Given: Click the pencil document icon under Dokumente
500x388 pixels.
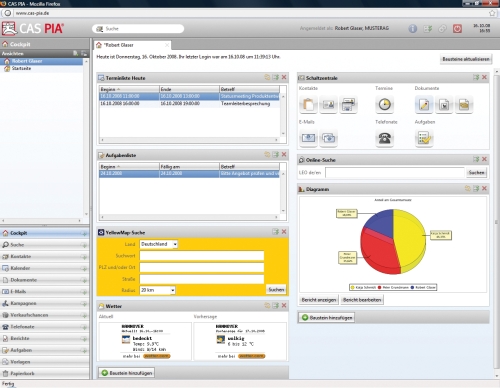Looking at the screenshot, I should coord(424,105).
